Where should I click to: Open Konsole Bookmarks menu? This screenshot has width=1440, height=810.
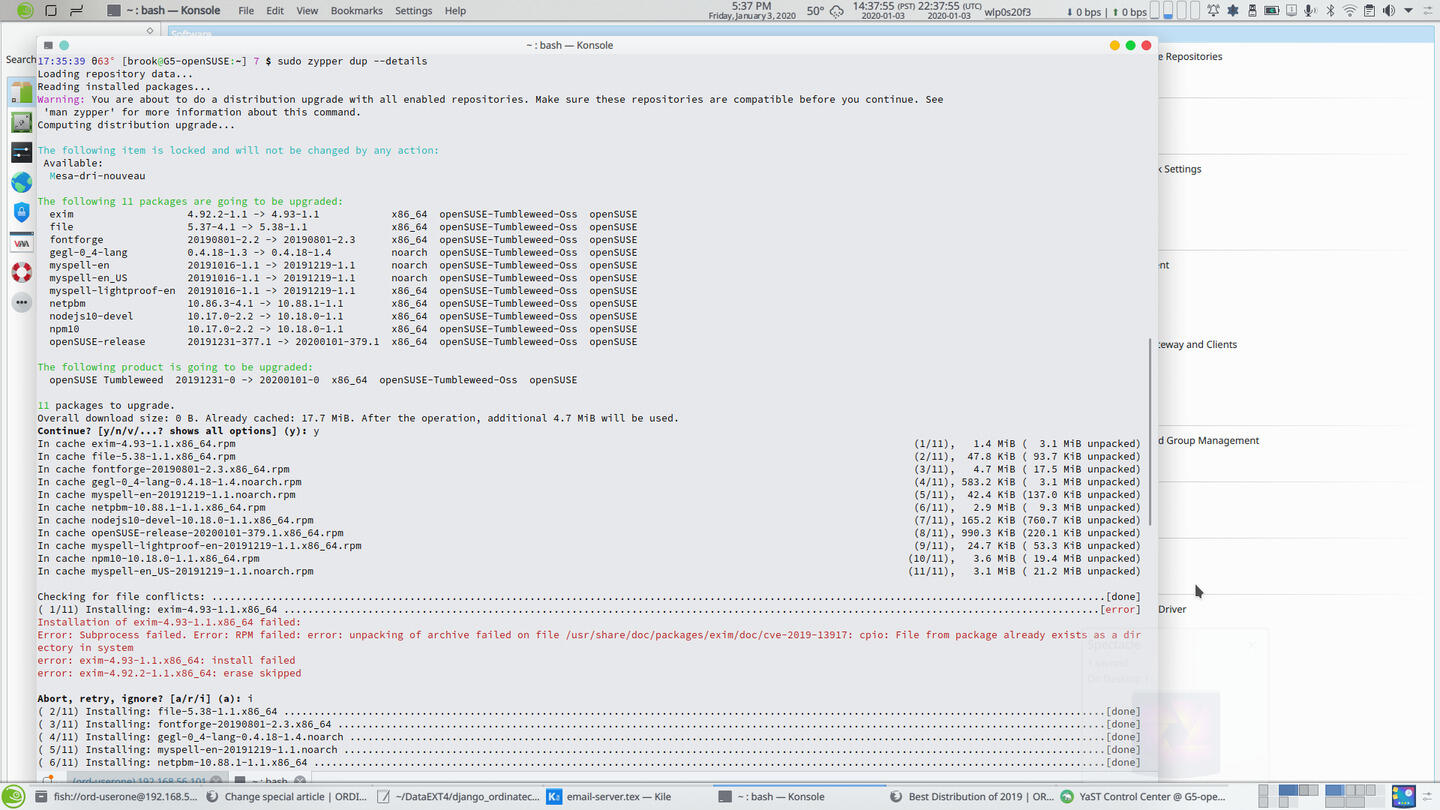pos(356,11)
